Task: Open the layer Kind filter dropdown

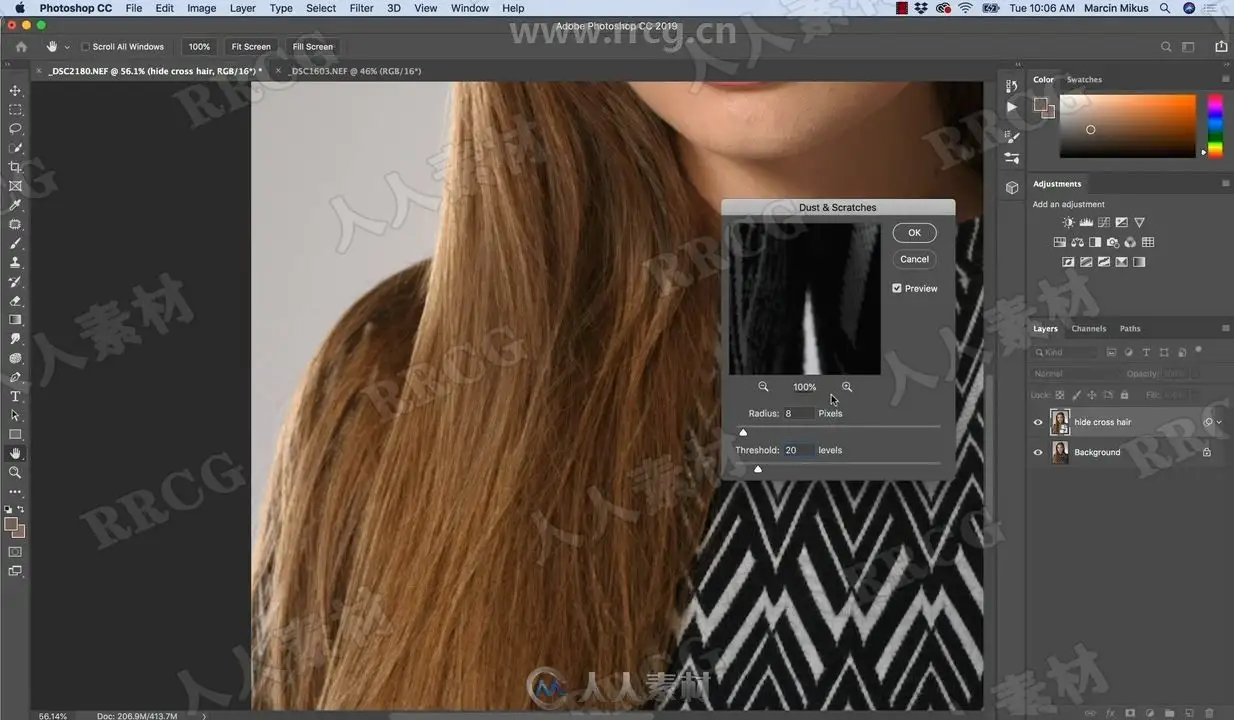Action: [1066, 352]
